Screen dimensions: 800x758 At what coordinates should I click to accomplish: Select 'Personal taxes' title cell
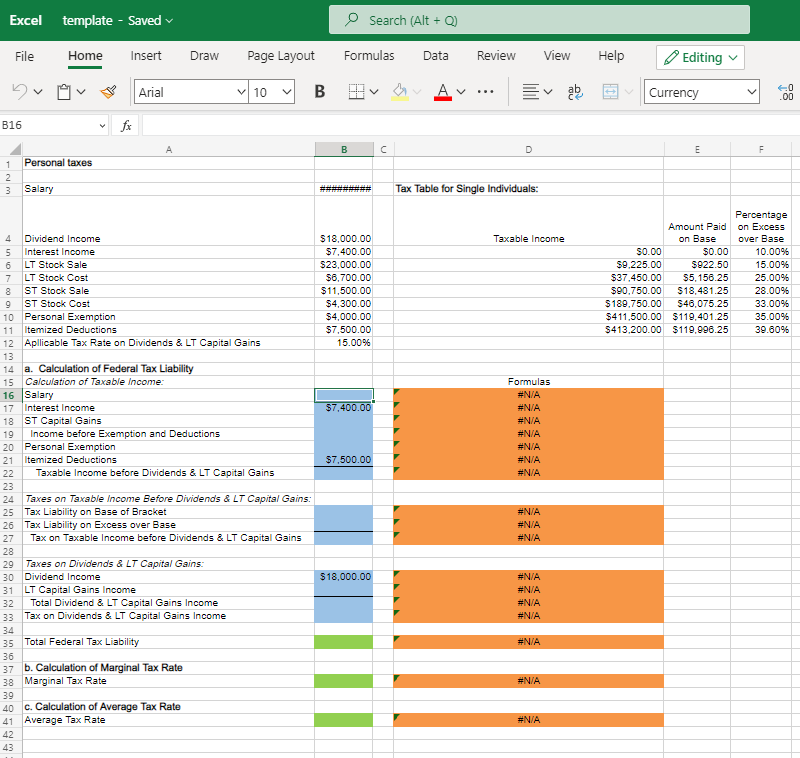coord(168,163)
